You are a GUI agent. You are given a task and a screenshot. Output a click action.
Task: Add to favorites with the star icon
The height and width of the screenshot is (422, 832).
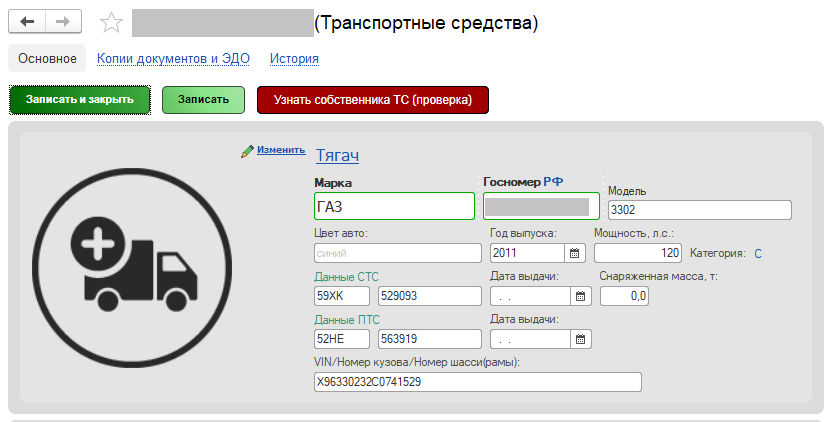click(111, 23)
